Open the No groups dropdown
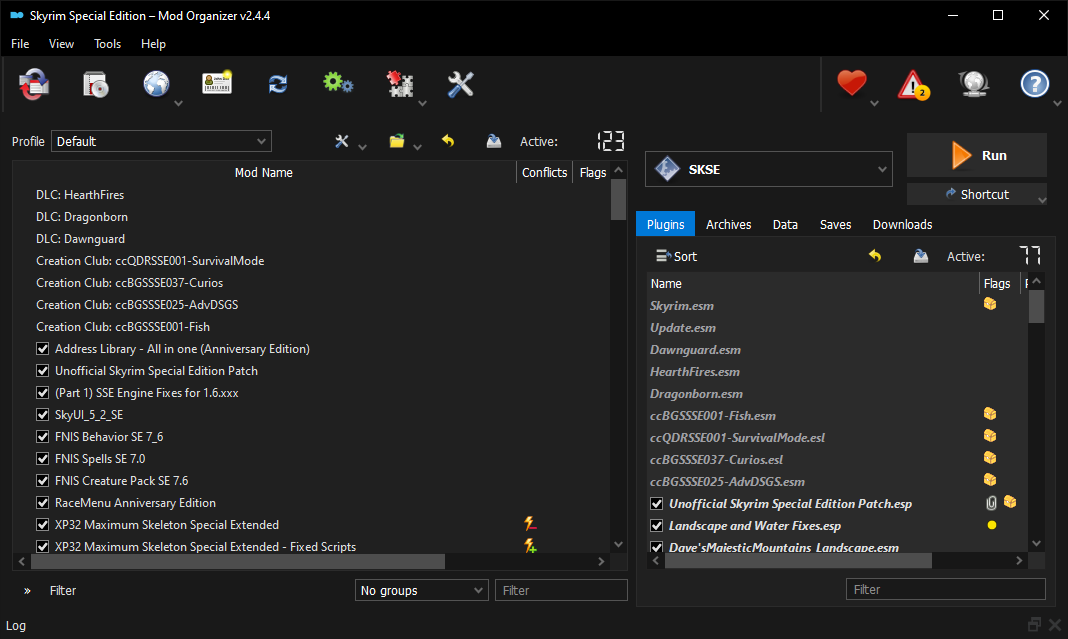Screen dimensions: 1068x639 coord(422,590)
